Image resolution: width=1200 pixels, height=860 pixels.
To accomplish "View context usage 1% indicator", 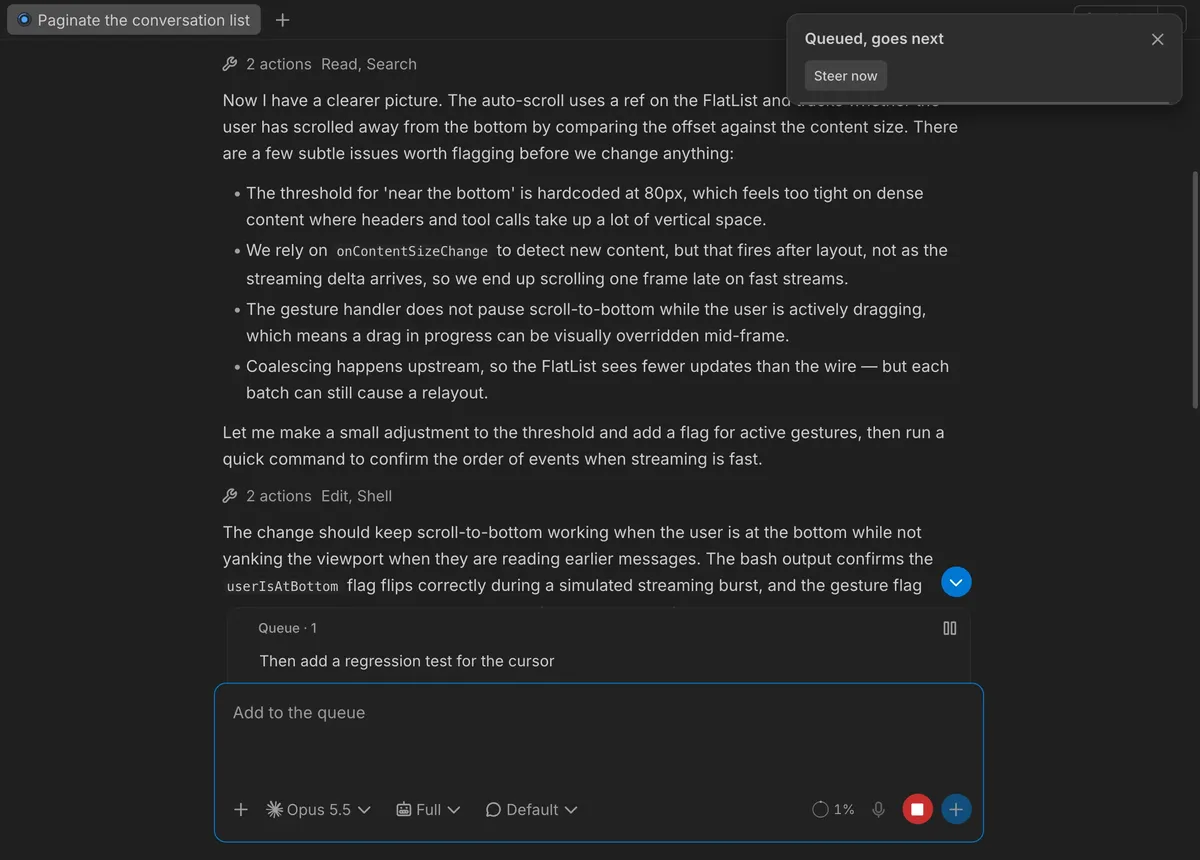I will tap(833, 810).
